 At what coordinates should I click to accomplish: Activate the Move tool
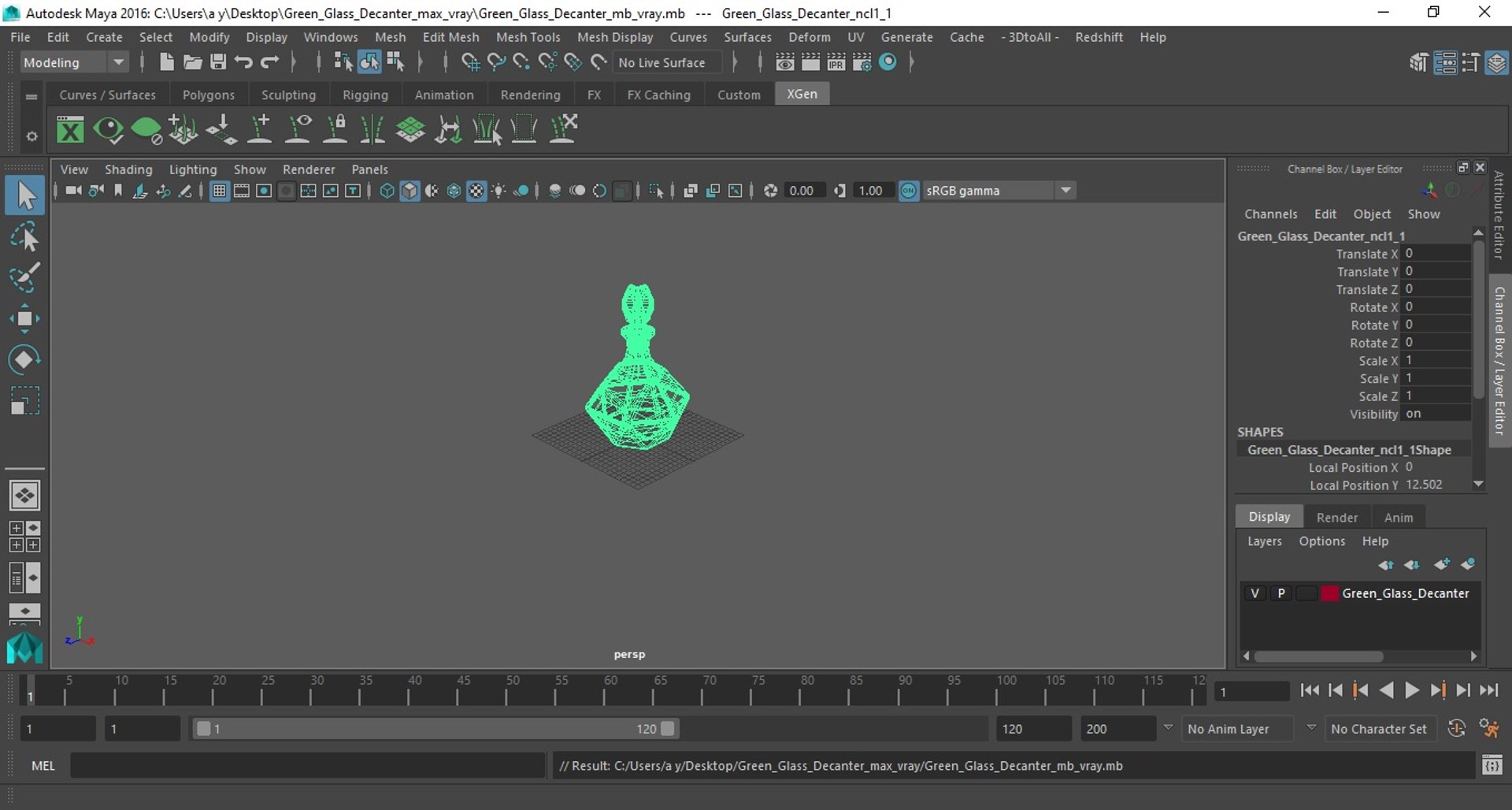click(24, 318)
